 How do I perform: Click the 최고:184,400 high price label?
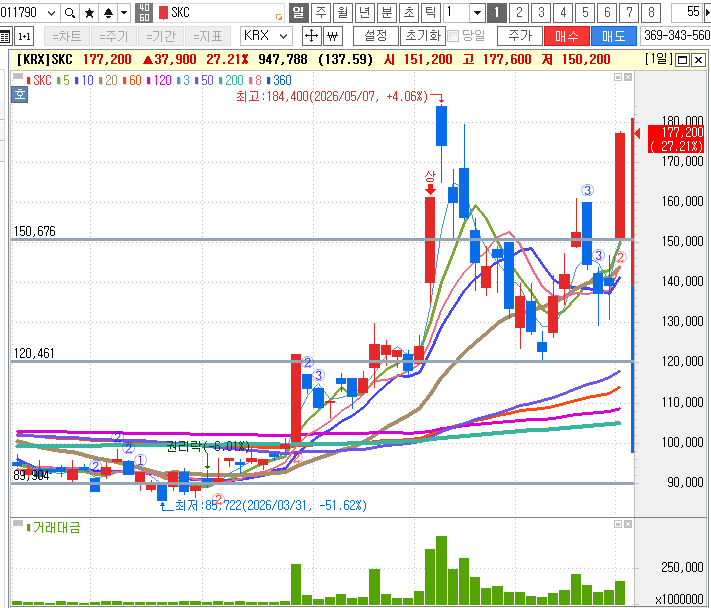pyautogui.click(x=331, y=96)
